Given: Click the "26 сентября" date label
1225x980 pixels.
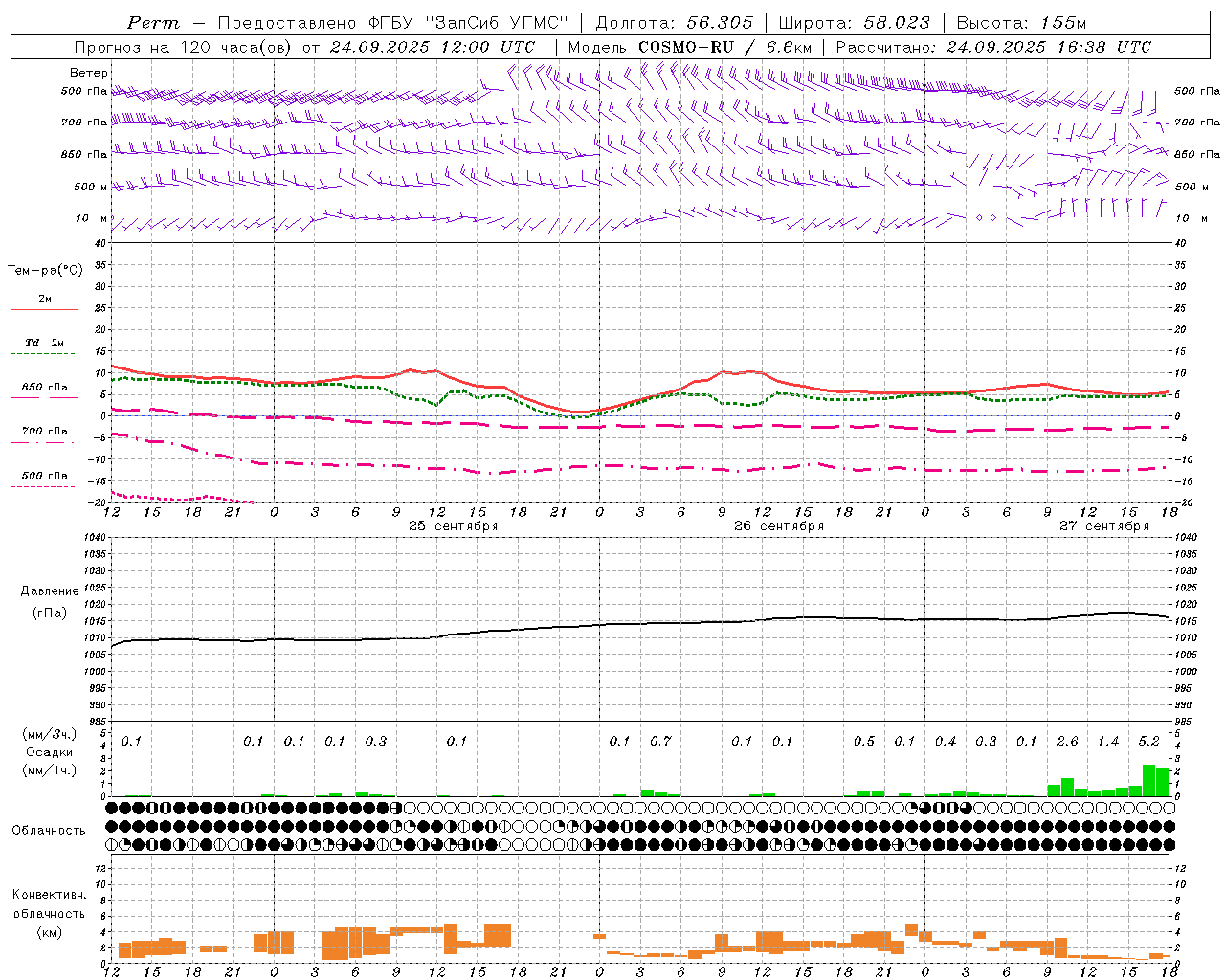Looking at the screenshot, I should click(779, 526).
